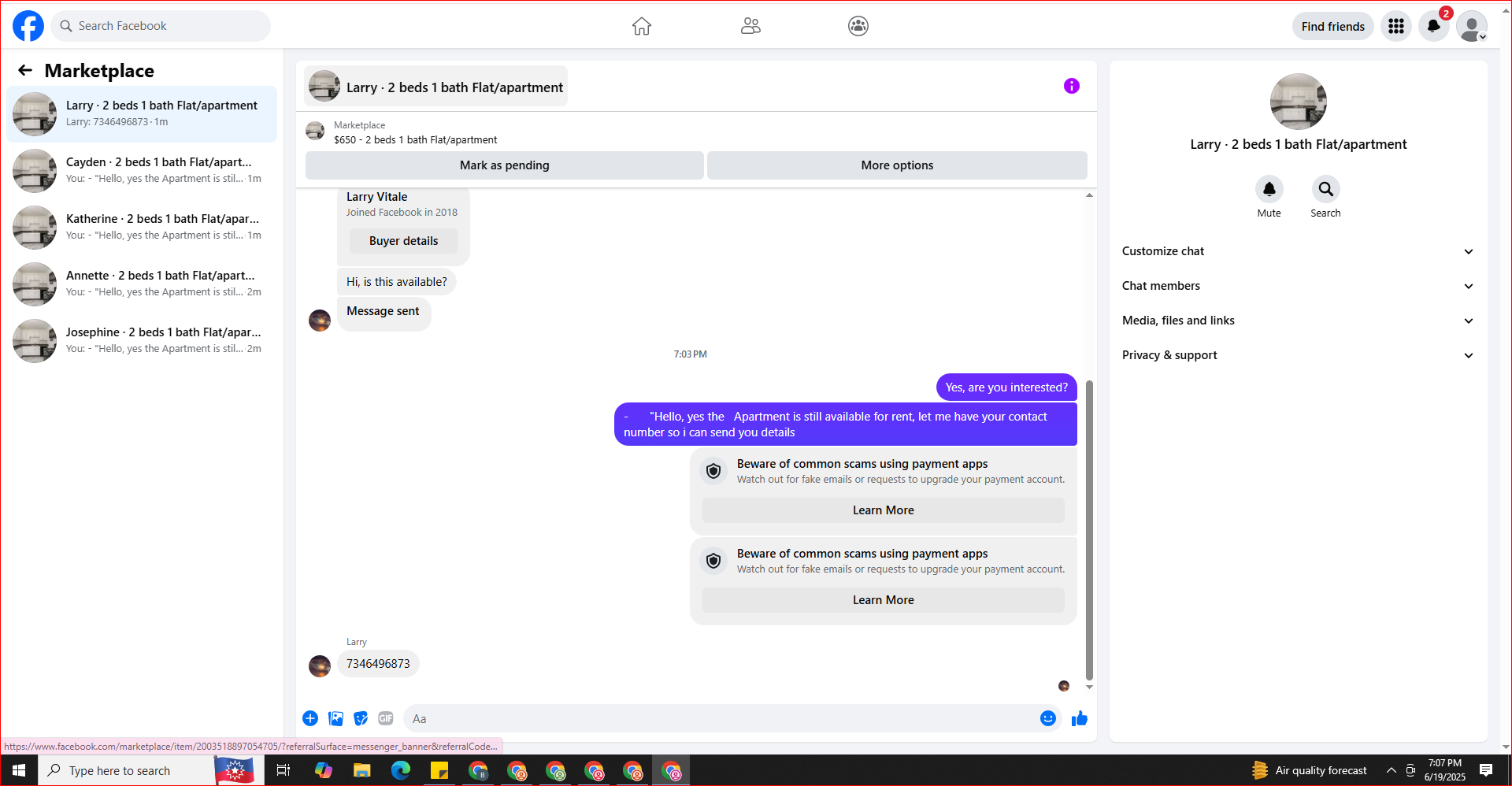1512x786 pixels.
Task: Search in conversation magnifier icon
Action: (x=1325, y=189)
